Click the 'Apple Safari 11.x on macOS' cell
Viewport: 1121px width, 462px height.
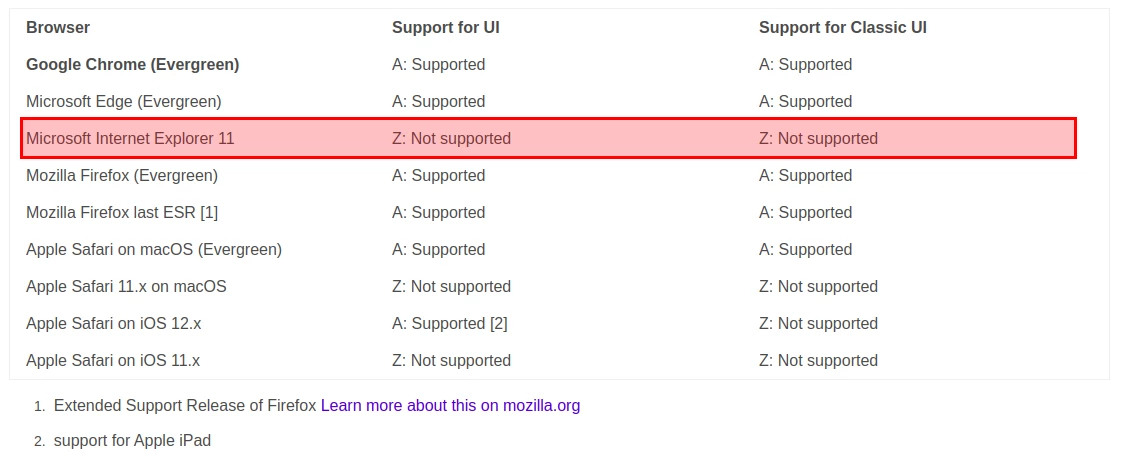tap(126, 286)
